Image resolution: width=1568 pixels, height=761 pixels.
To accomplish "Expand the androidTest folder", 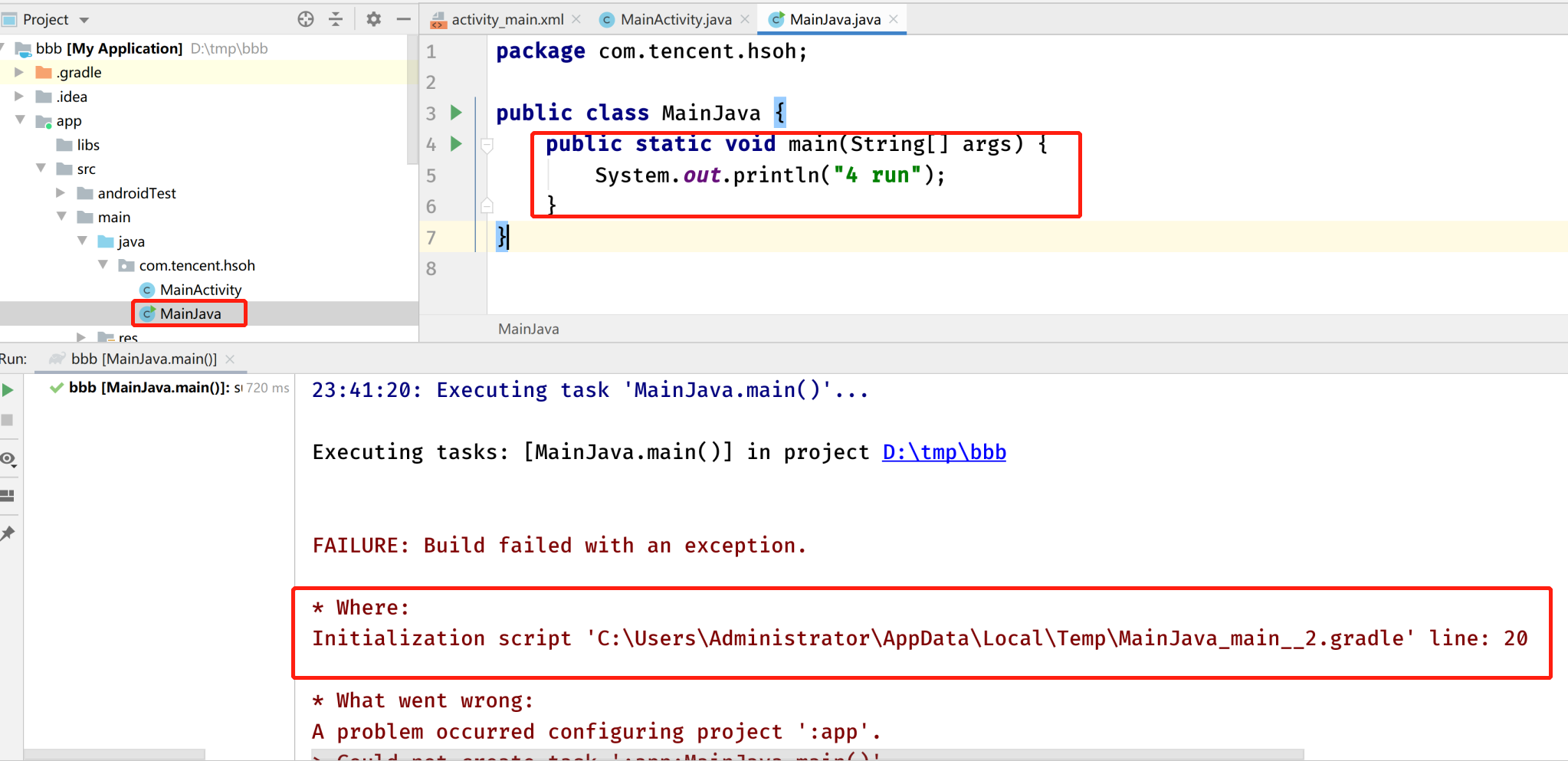I will tap(61, 193).
